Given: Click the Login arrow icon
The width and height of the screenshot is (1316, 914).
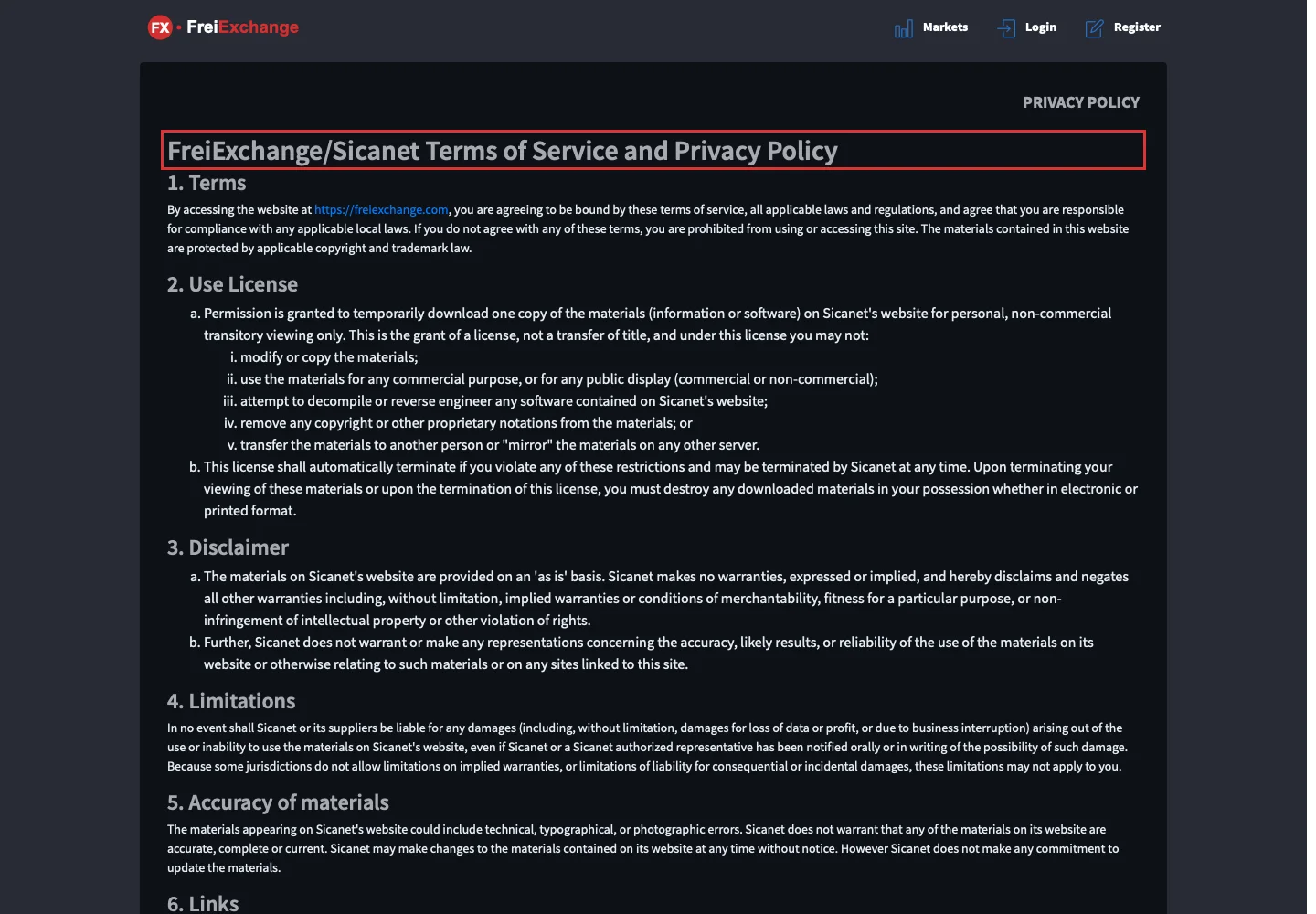Looking at the screenshot, I should pos(1006,28).
